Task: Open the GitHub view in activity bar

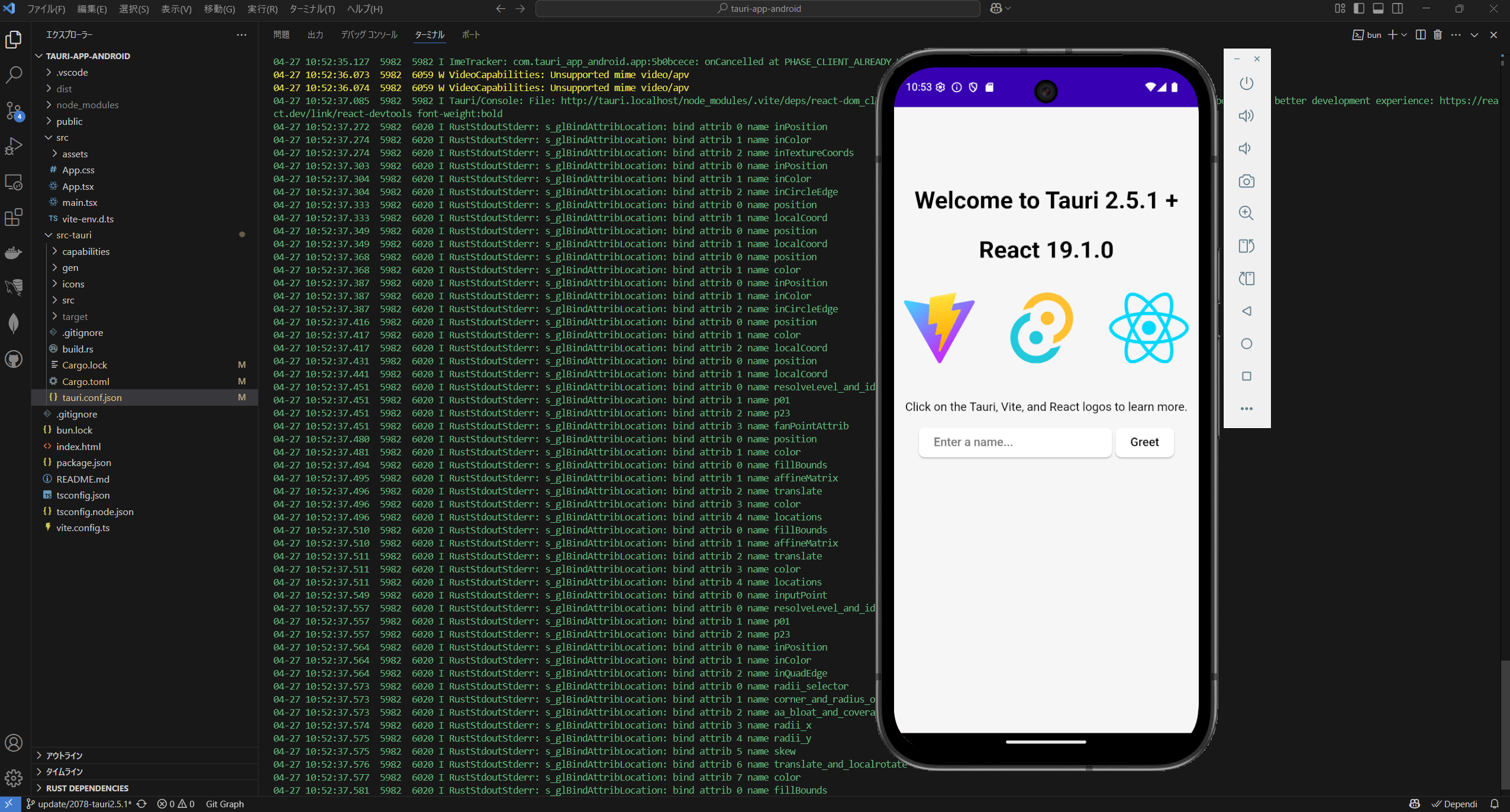Action: [x=14, y=359]
